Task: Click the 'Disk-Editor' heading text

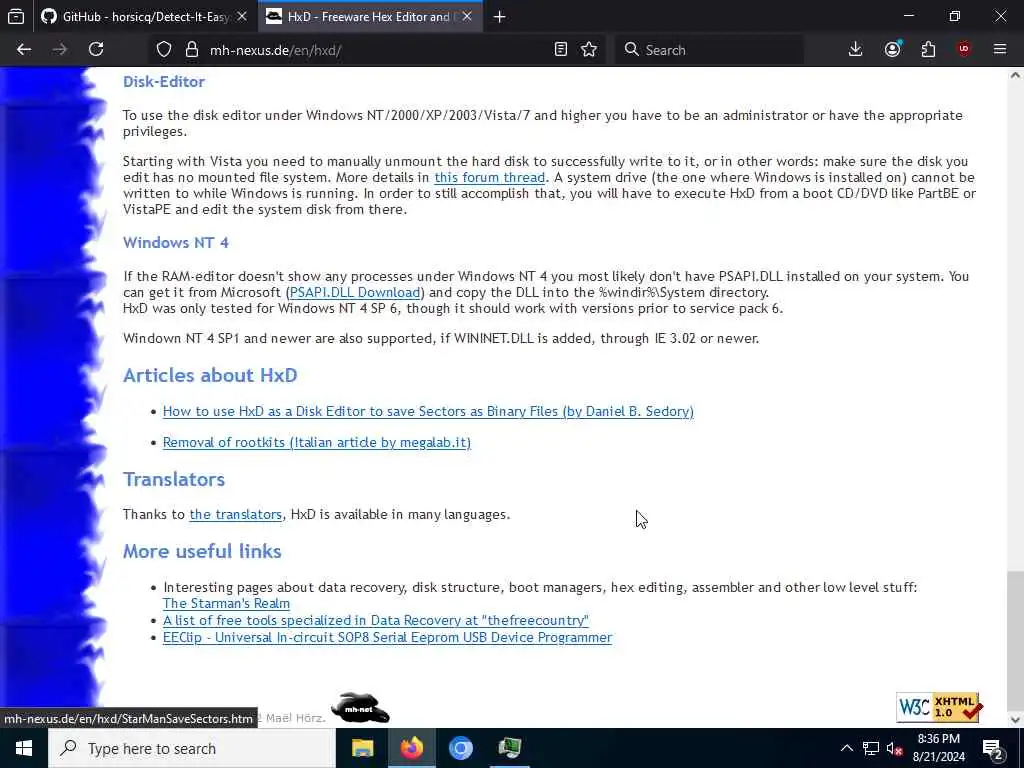Action: pos(164,82)
